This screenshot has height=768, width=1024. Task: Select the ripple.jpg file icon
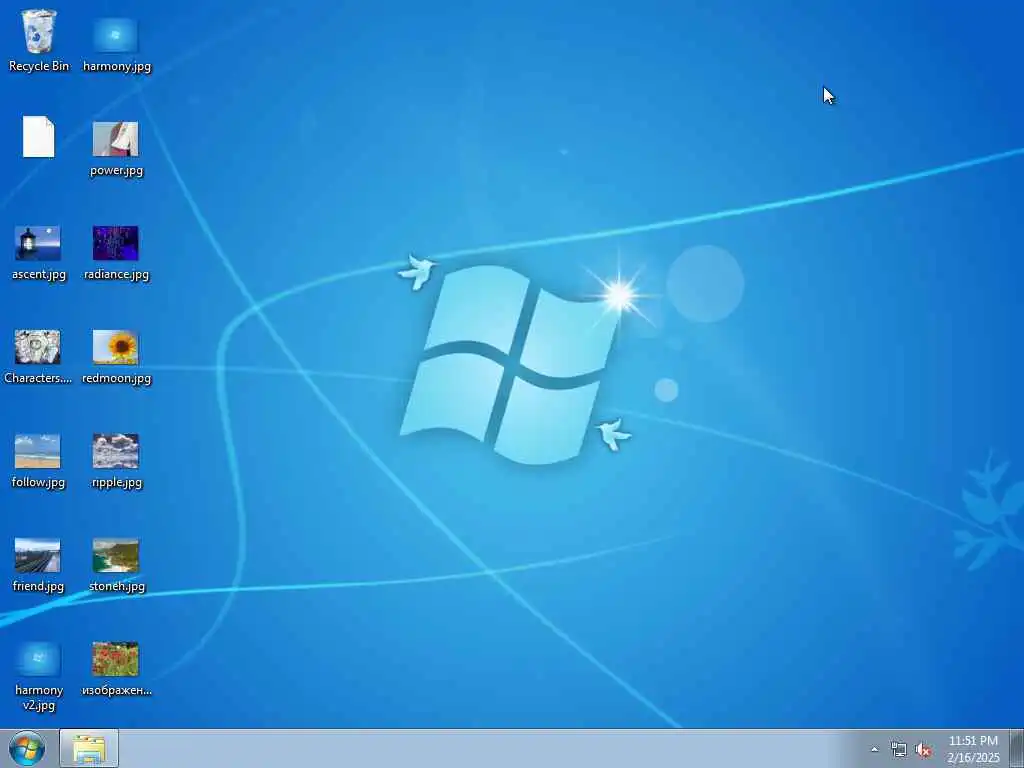pyautogui.click(x=116, y=460)
